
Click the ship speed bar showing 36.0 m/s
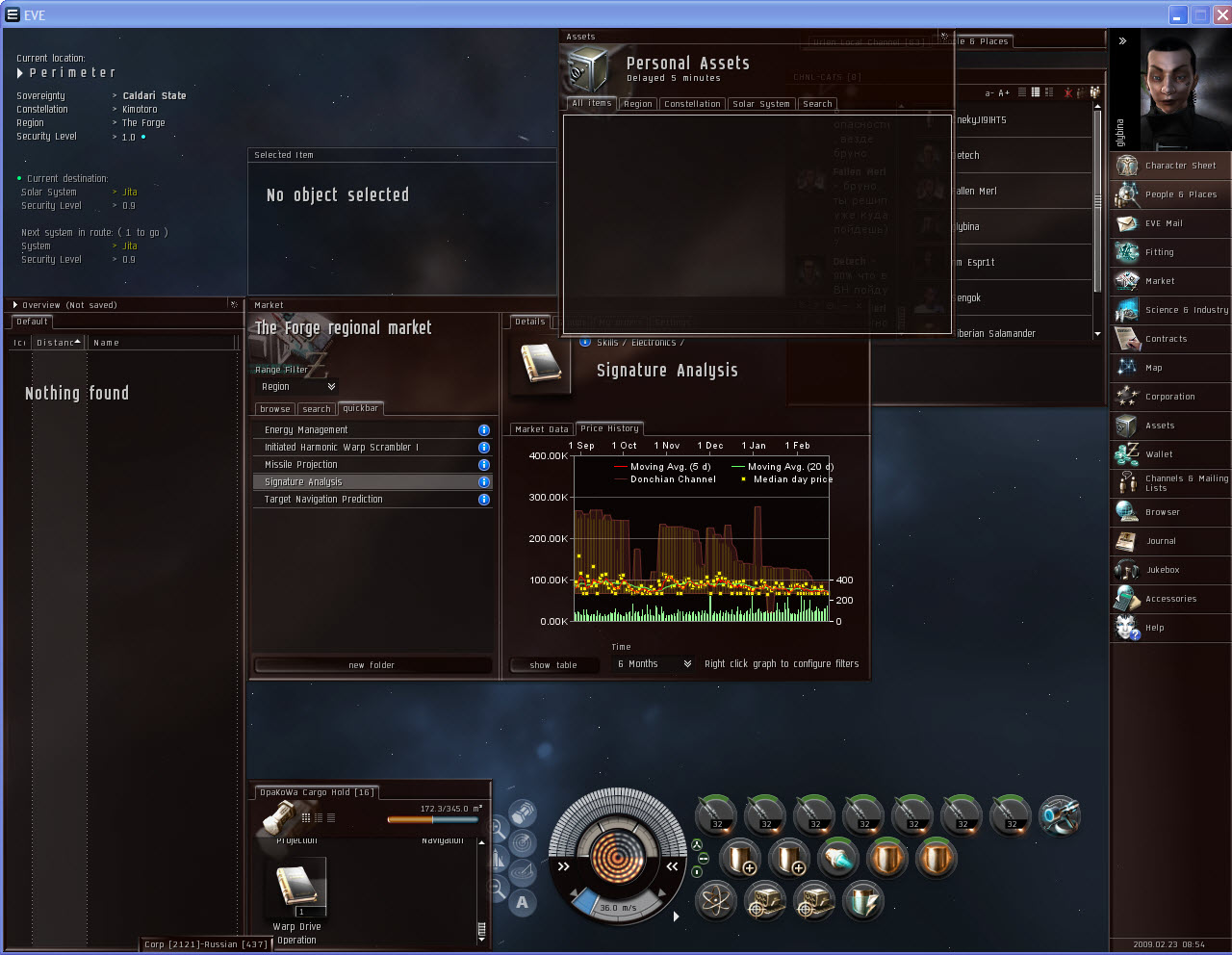(617, 907)
